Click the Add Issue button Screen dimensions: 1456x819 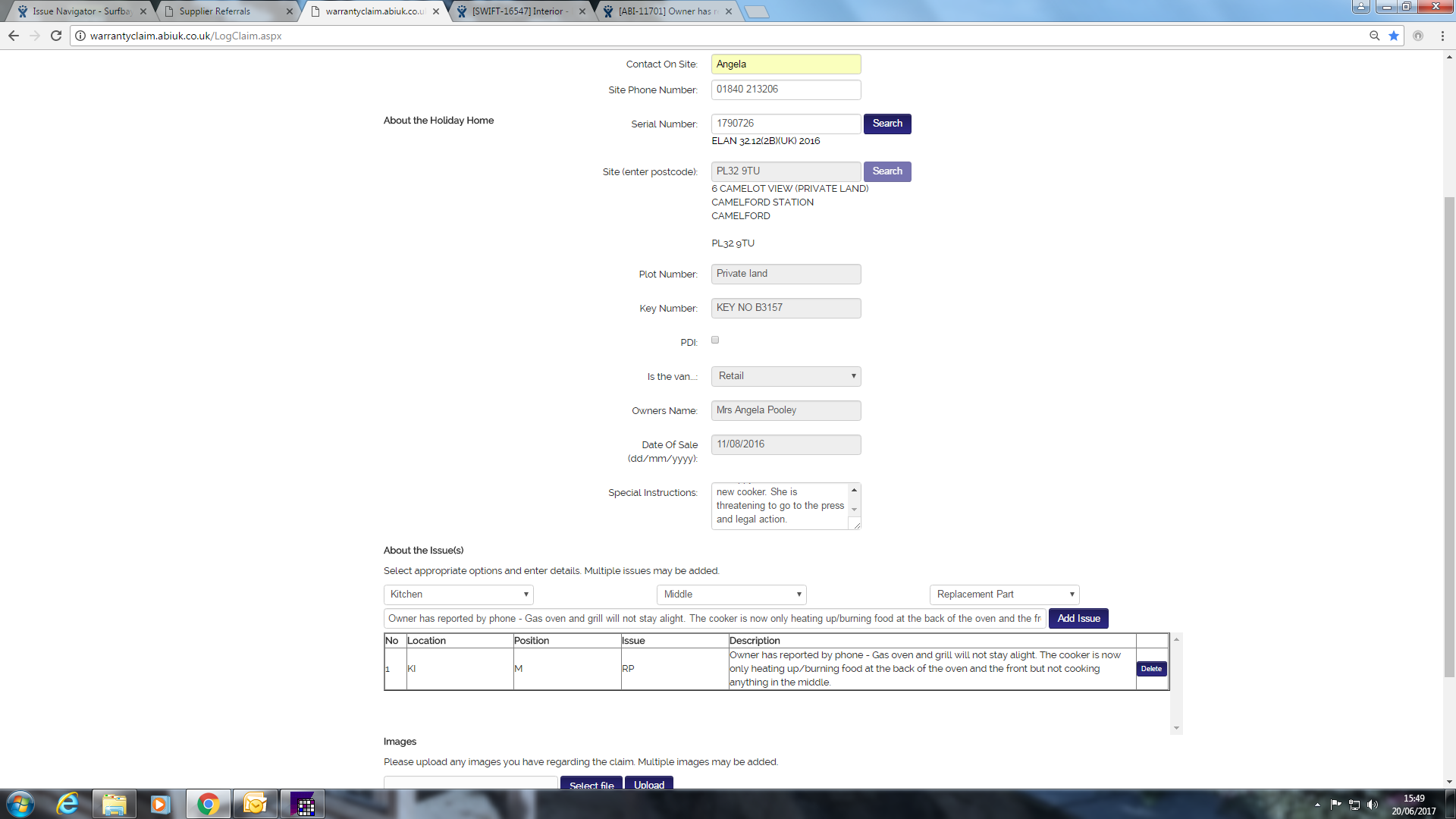pos(1078,619)
